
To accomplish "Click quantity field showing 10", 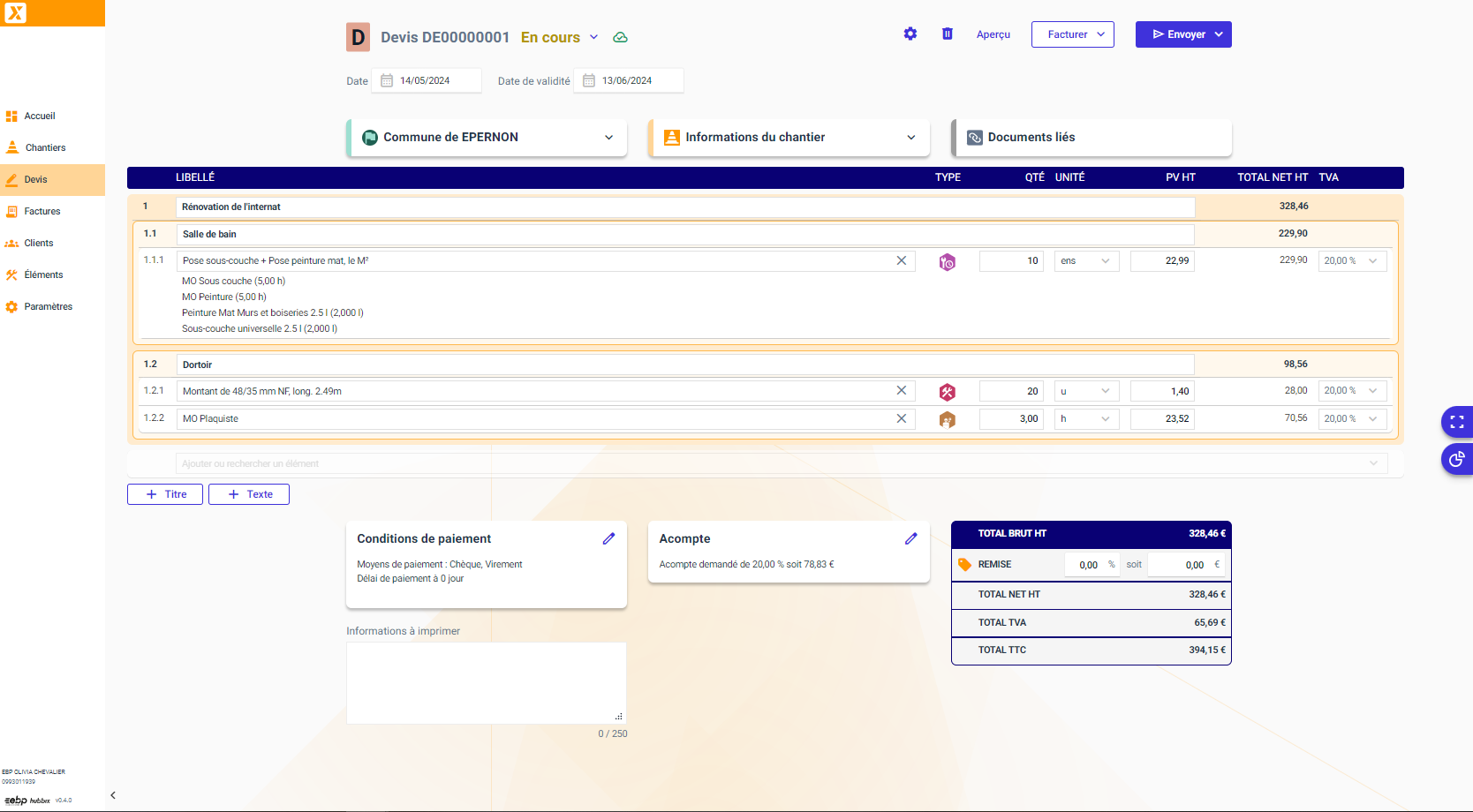I will pos(1011,261).
